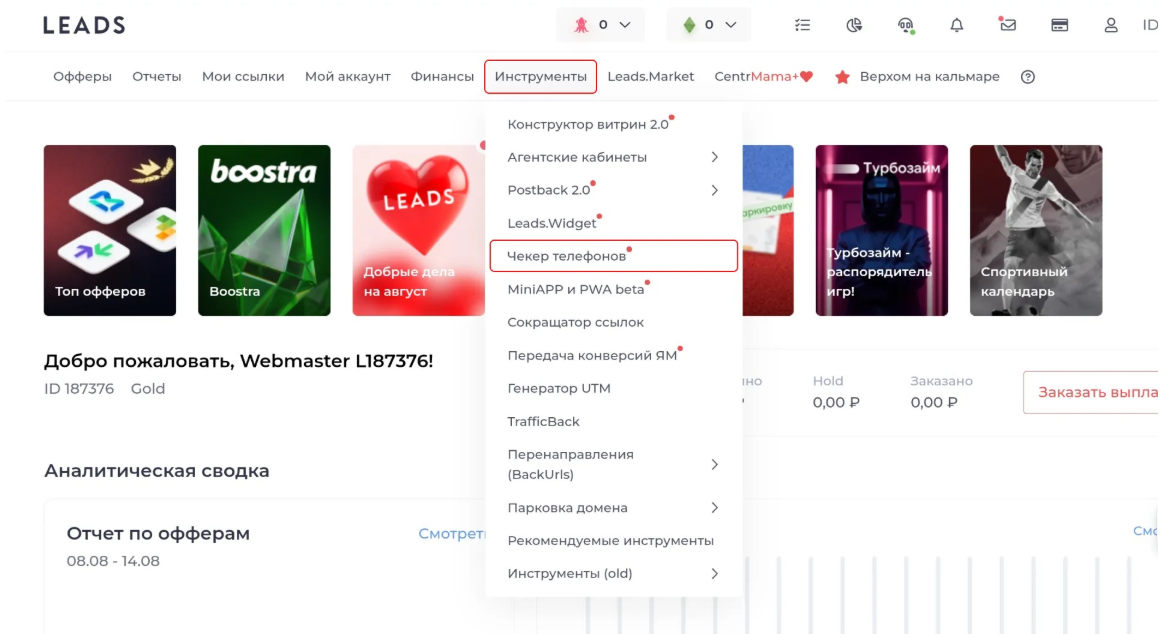Select Инструменты (old) menu item
The width and height of the screenshot is (1164, 634).
coord(569,574)
